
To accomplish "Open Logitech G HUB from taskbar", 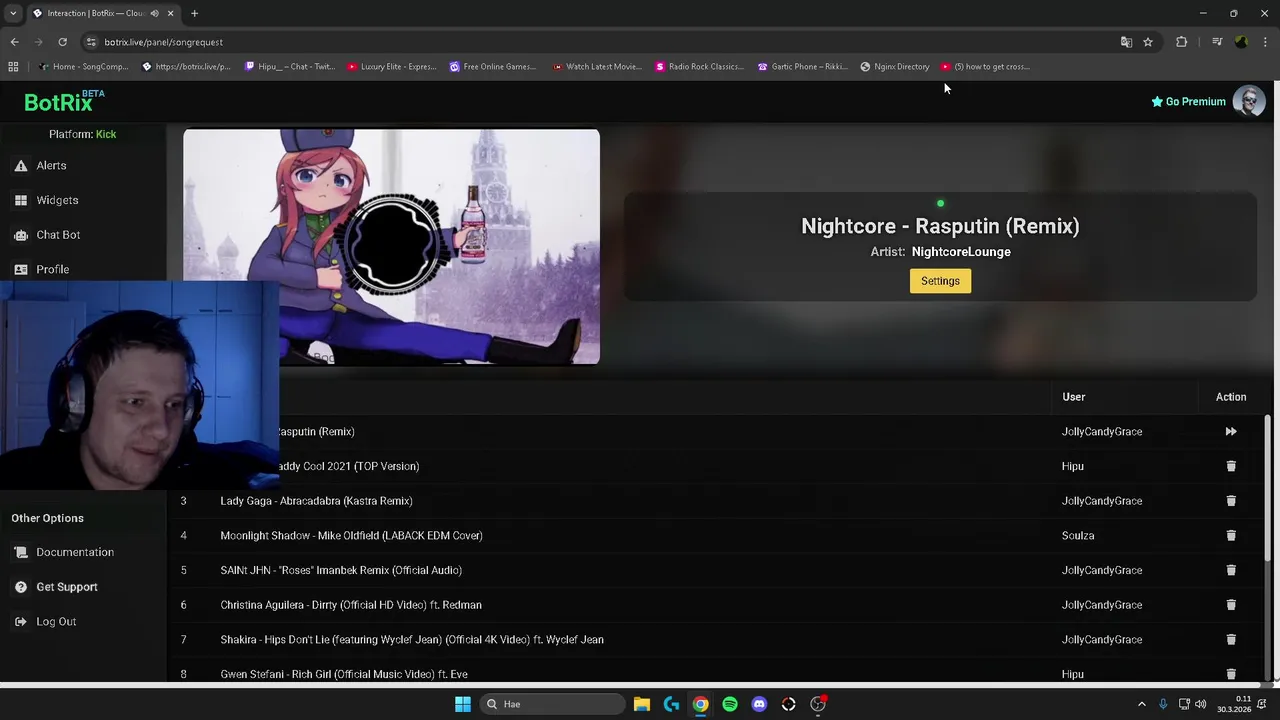I will [x=671, y=704].
